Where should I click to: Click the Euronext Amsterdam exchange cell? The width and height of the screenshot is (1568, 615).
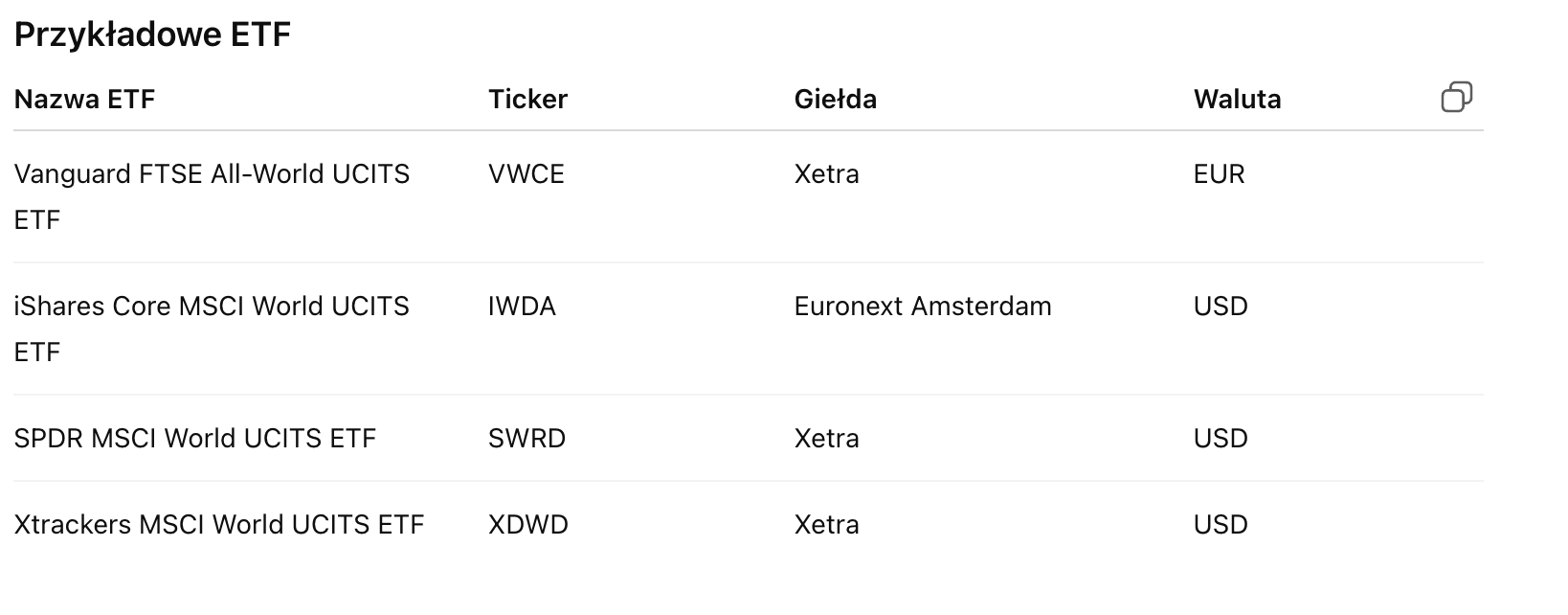point(923,307)
